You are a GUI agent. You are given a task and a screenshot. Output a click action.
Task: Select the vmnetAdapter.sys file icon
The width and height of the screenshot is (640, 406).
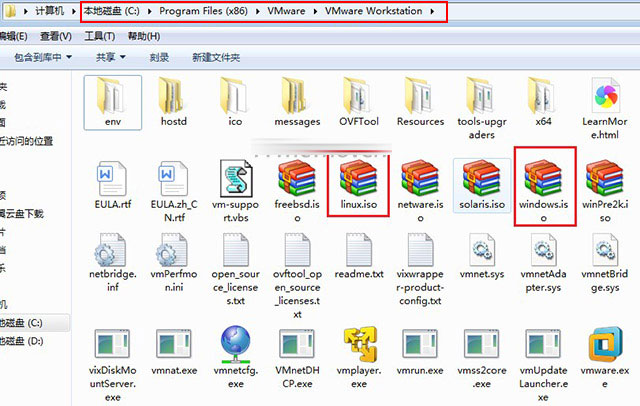[544, 249]
